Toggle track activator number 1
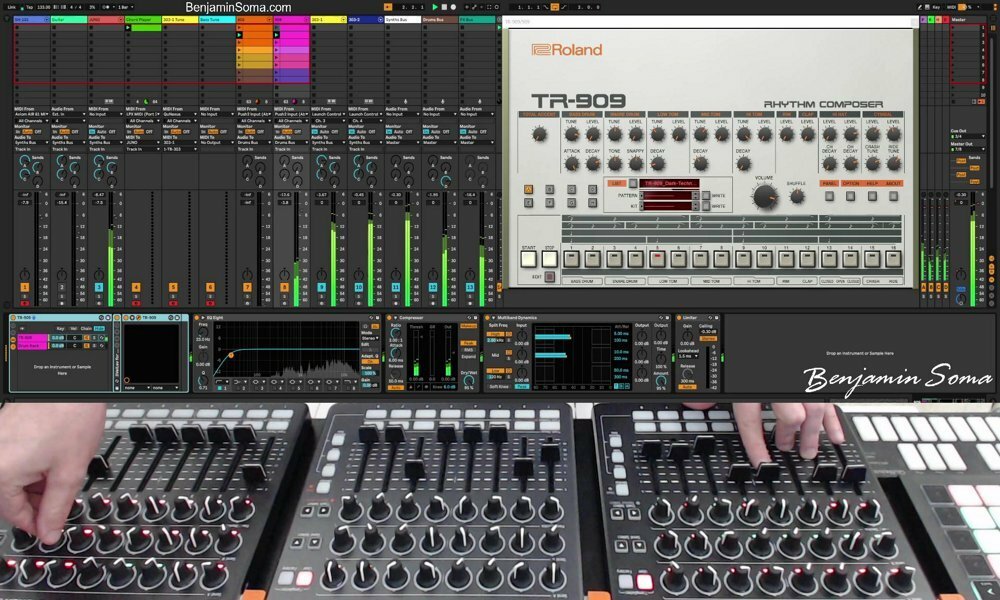Screen dimensions: 1000x600 24,288
